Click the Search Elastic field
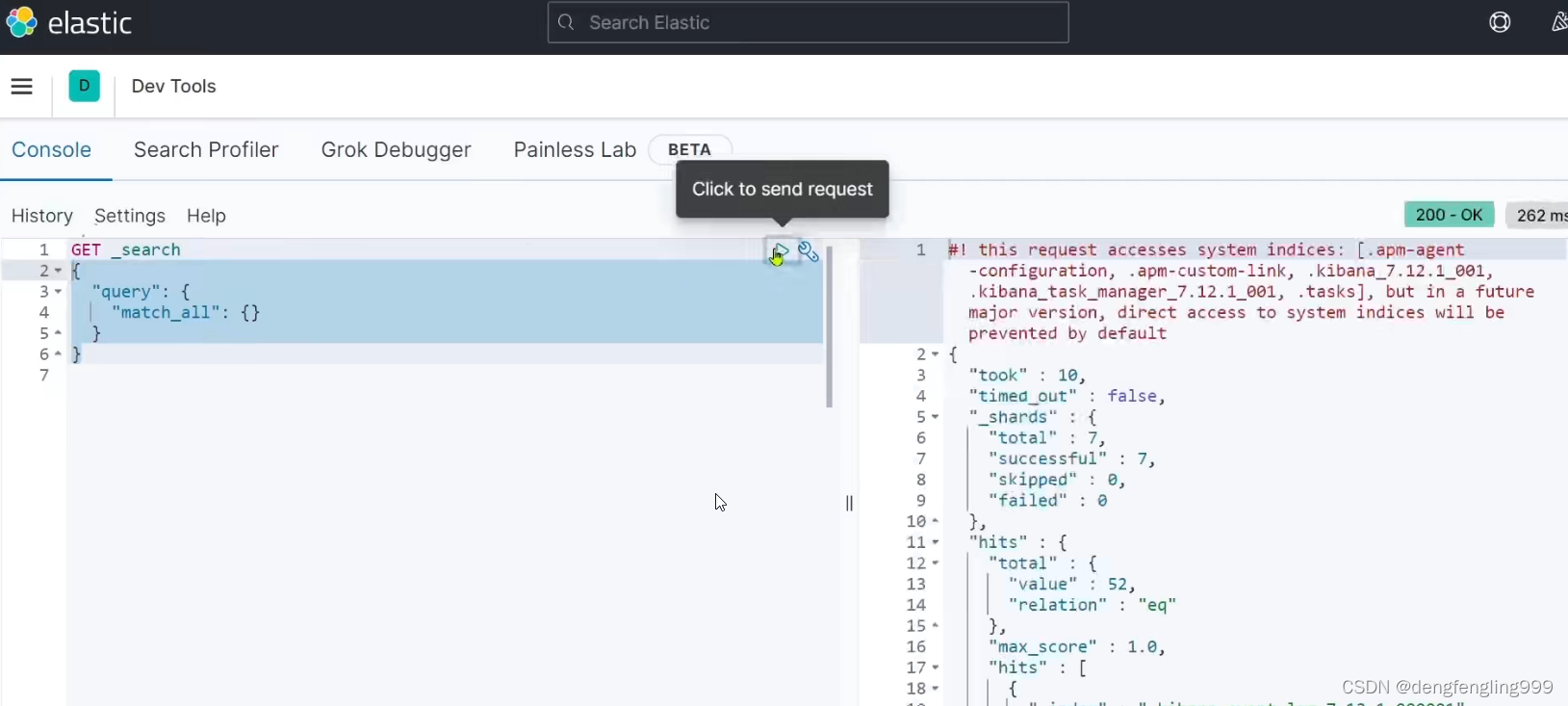Viewport: 1568px width, 706px height. tap(808, 22)
